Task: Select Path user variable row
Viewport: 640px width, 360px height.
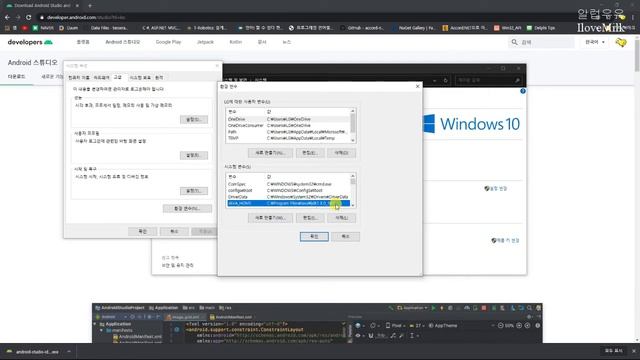Action: pyautogui.click(x=288, y=132)
